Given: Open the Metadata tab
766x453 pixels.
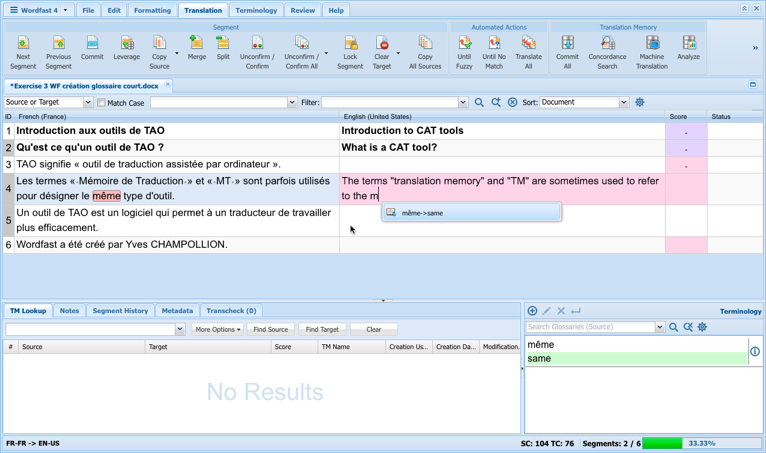Looking at the screenshot, I should [x=177, y=310].
